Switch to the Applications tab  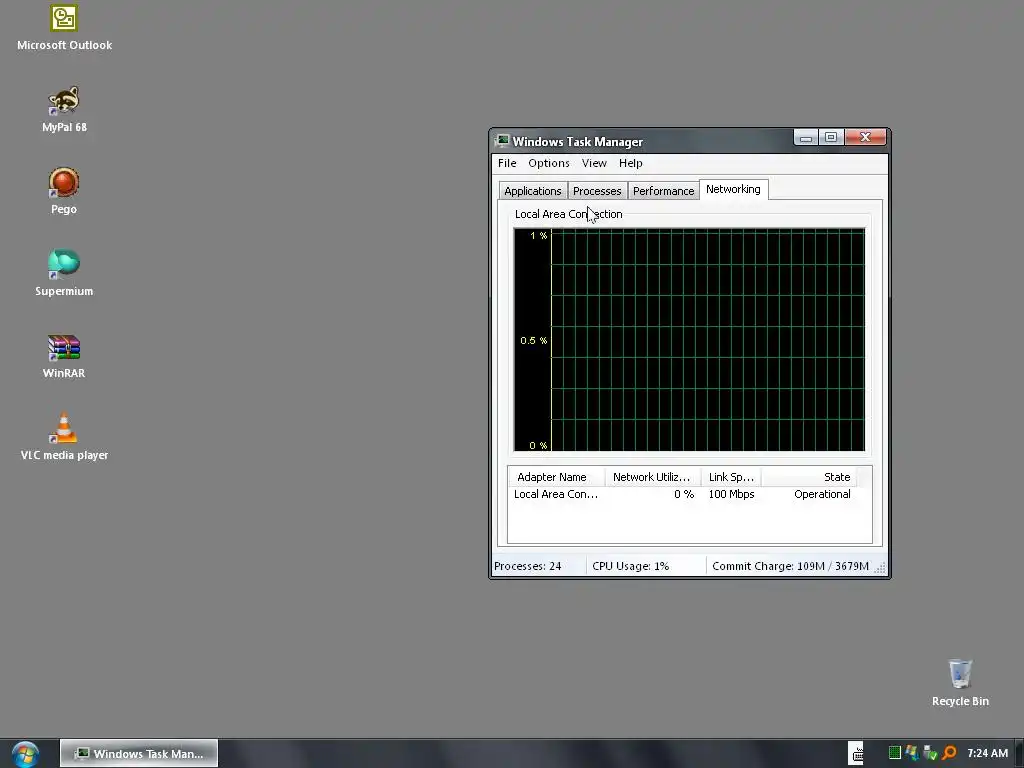(x=533, y=191)
